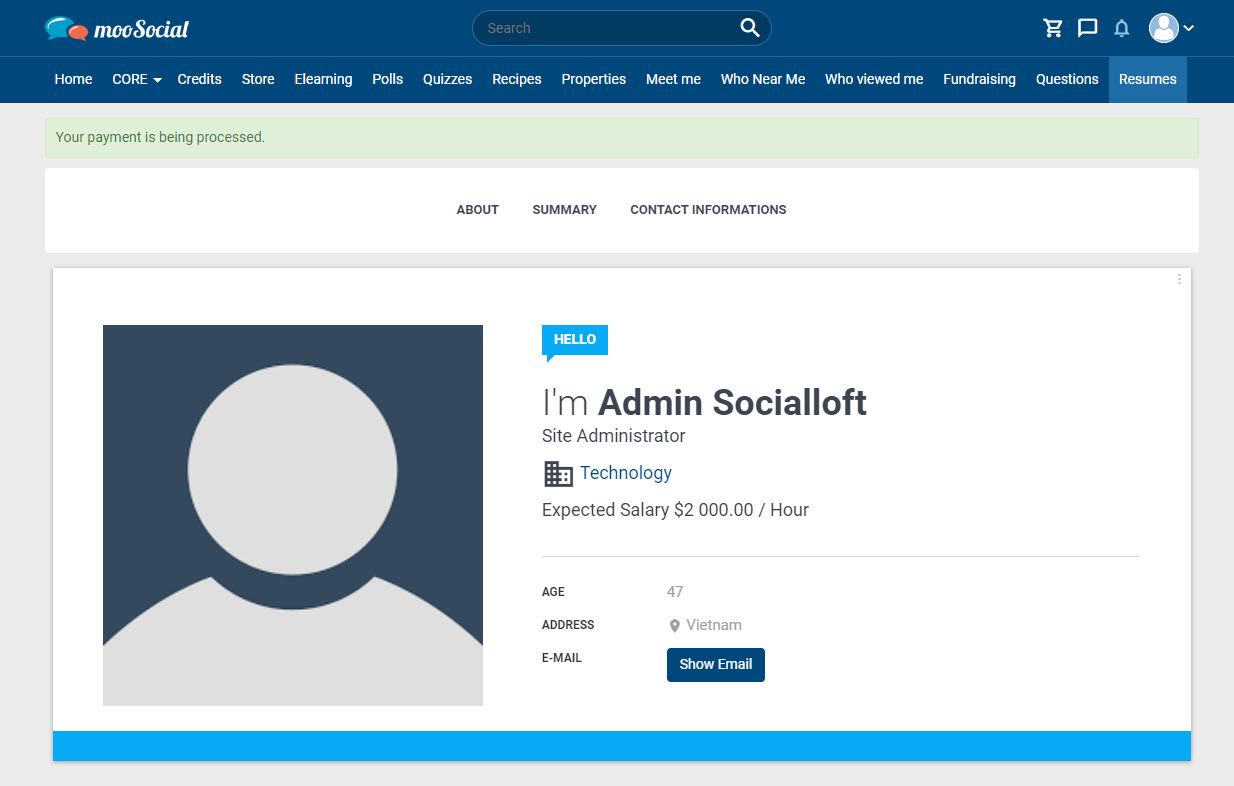Click the 'Site Administrator' title text

614,436
